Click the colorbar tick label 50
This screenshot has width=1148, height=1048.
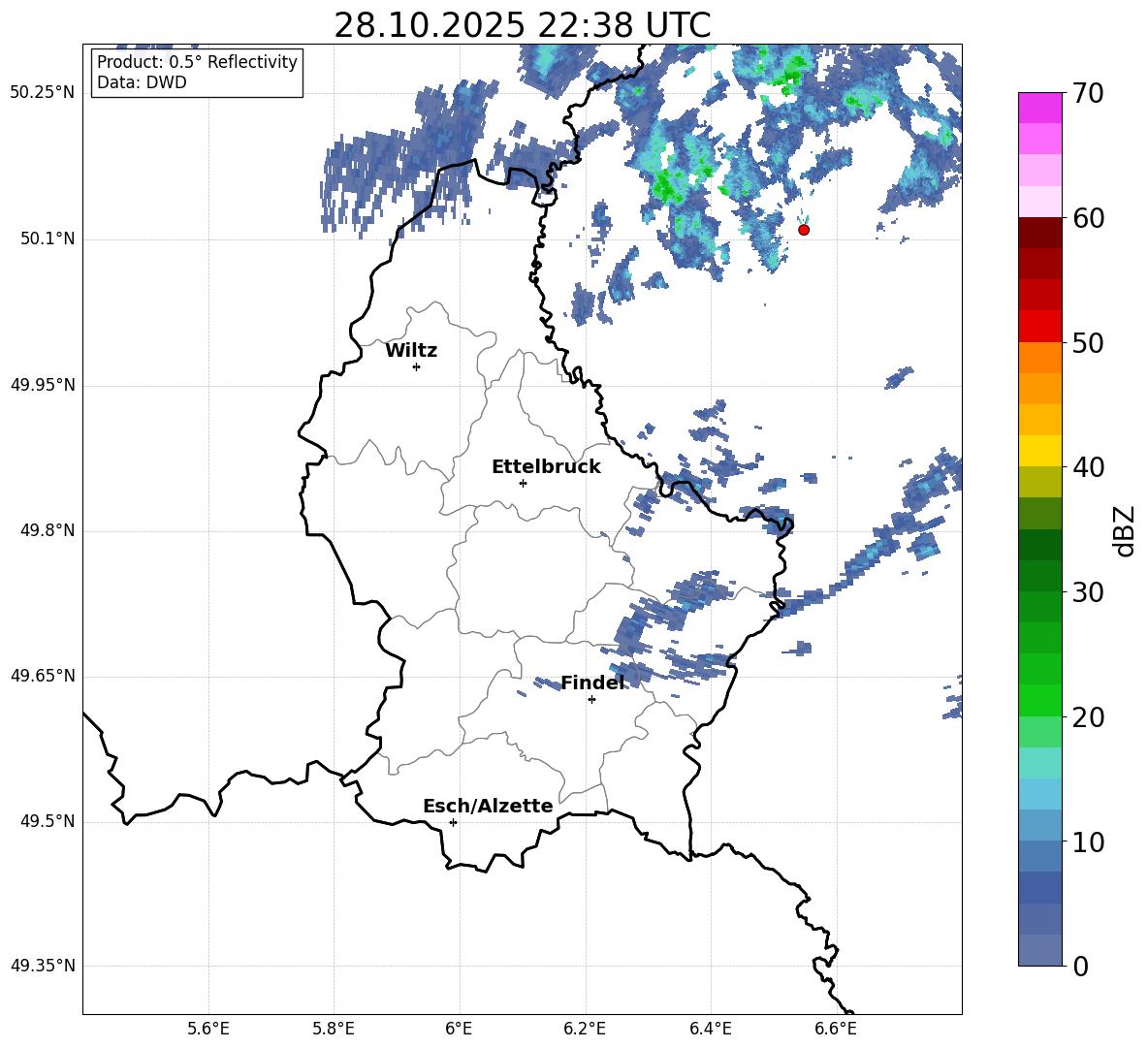pos(1088,342)
